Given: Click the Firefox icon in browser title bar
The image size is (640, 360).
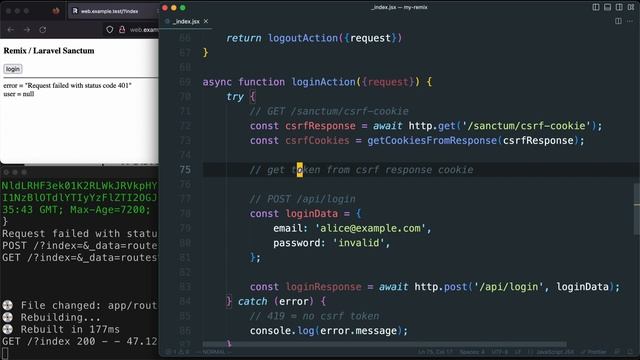Looking at the screenshot, I should [56, 11].
